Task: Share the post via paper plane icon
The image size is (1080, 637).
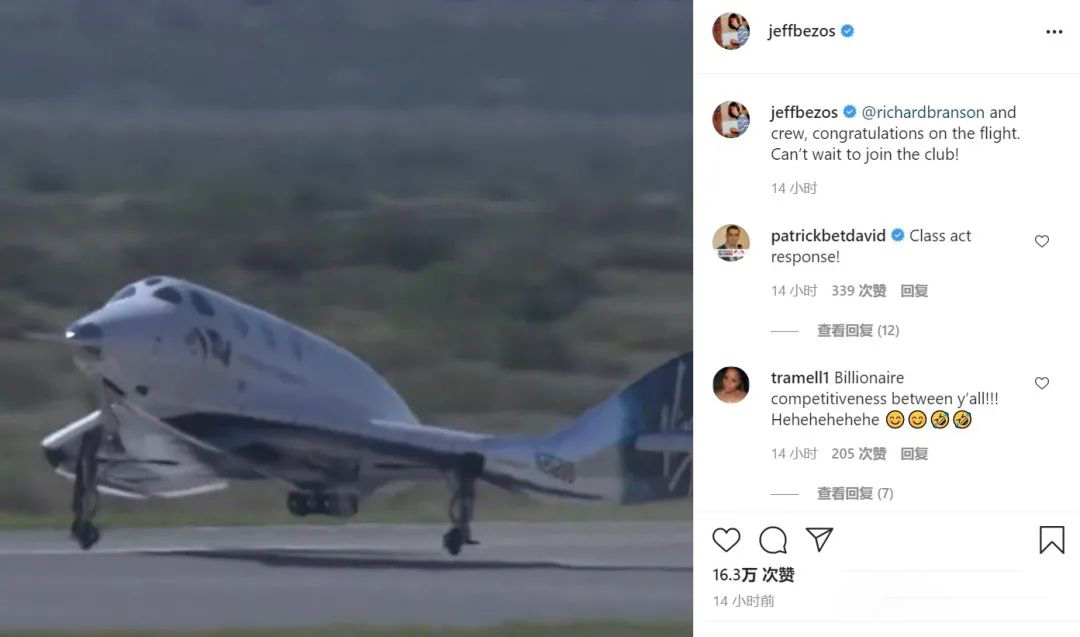Action: click(820, 539)
